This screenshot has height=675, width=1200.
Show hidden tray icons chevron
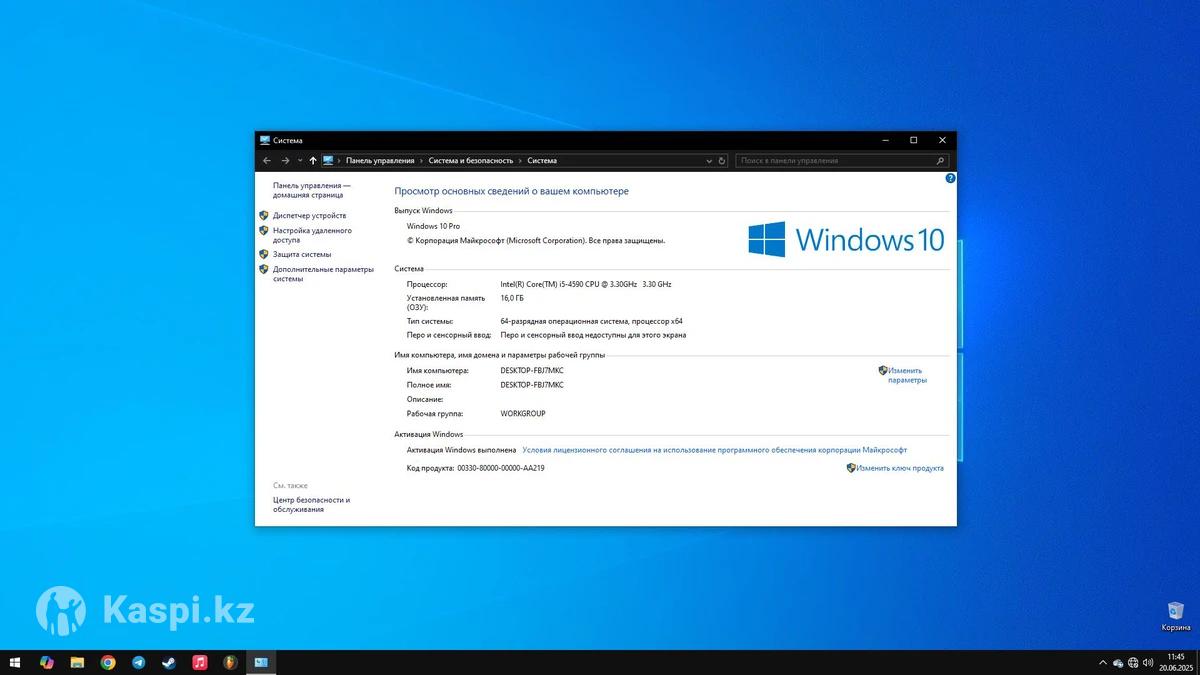[1103, 662]
